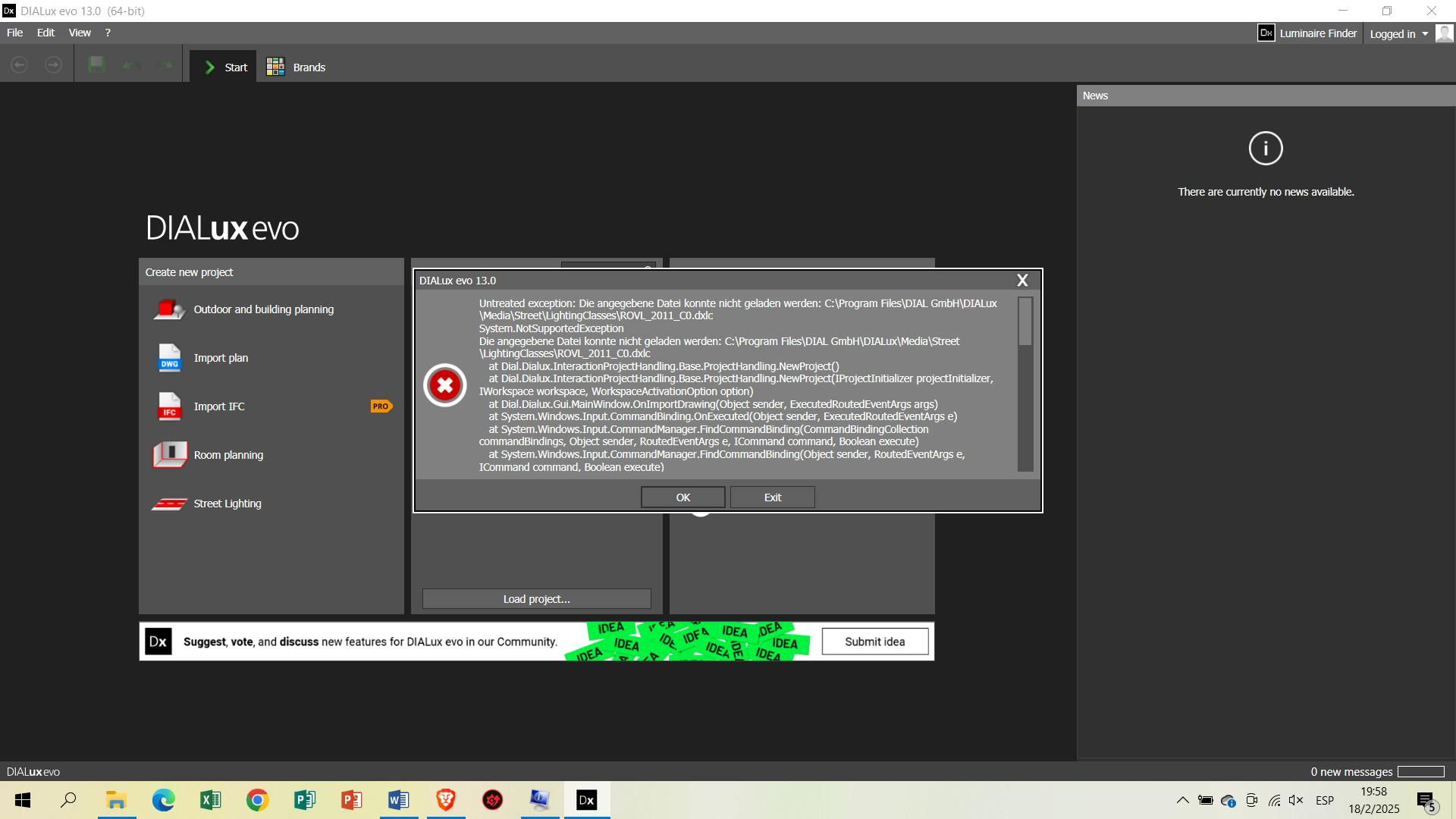Screen dimensions: 1456x819
Task: Click the Submit idea button
Action: click(x=874, y=642)
